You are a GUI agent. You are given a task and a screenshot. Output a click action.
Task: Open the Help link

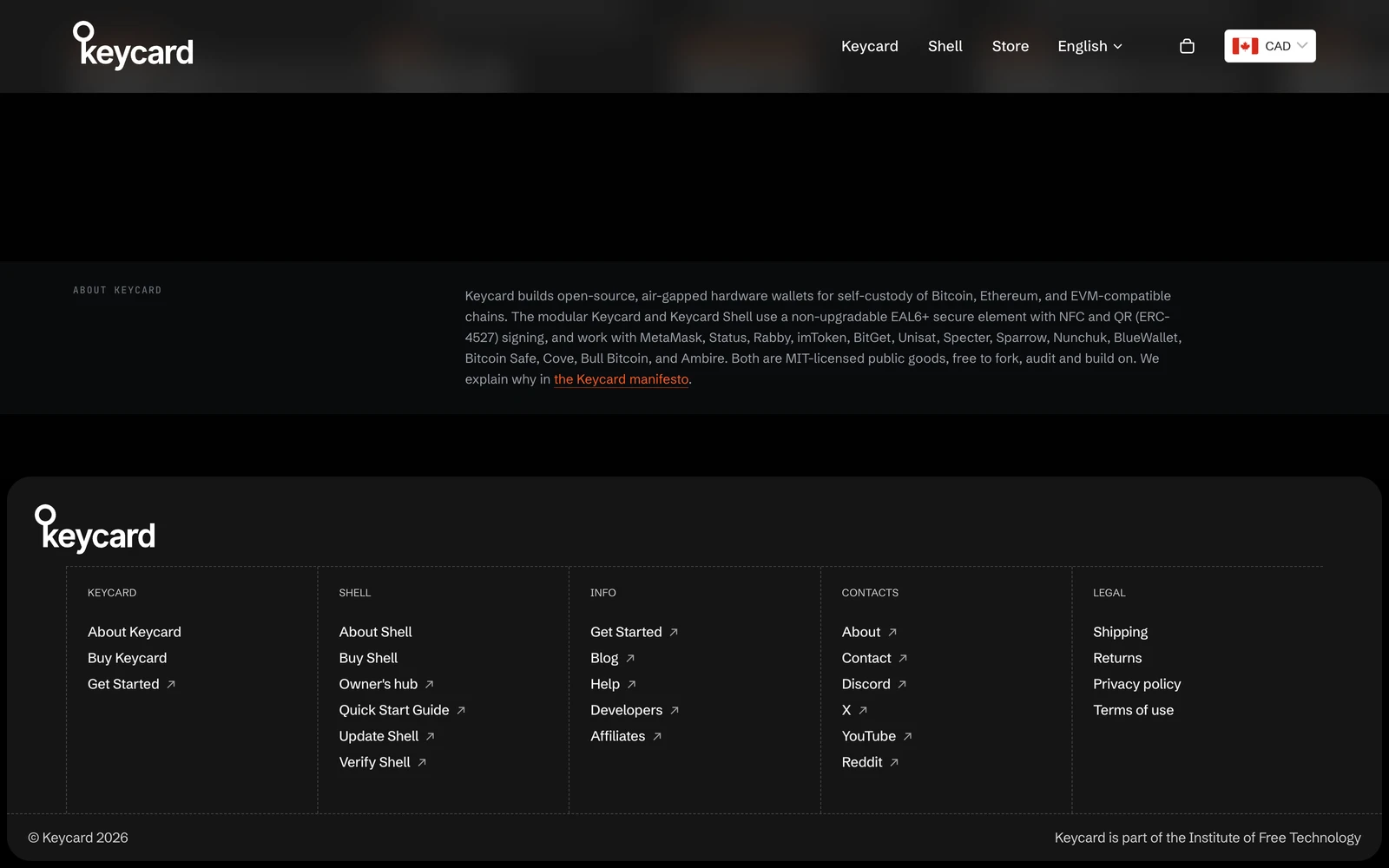605,684
